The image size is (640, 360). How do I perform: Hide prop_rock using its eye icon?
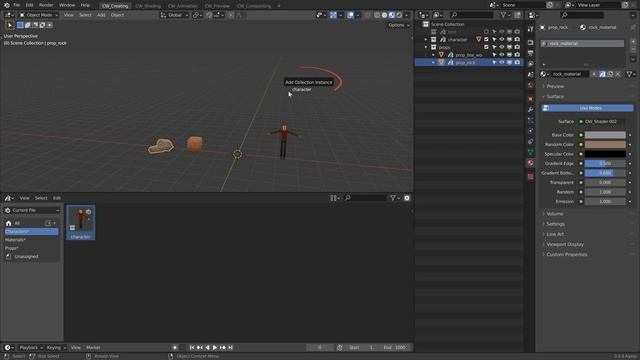pyautogui.click(x=502, y=62)
